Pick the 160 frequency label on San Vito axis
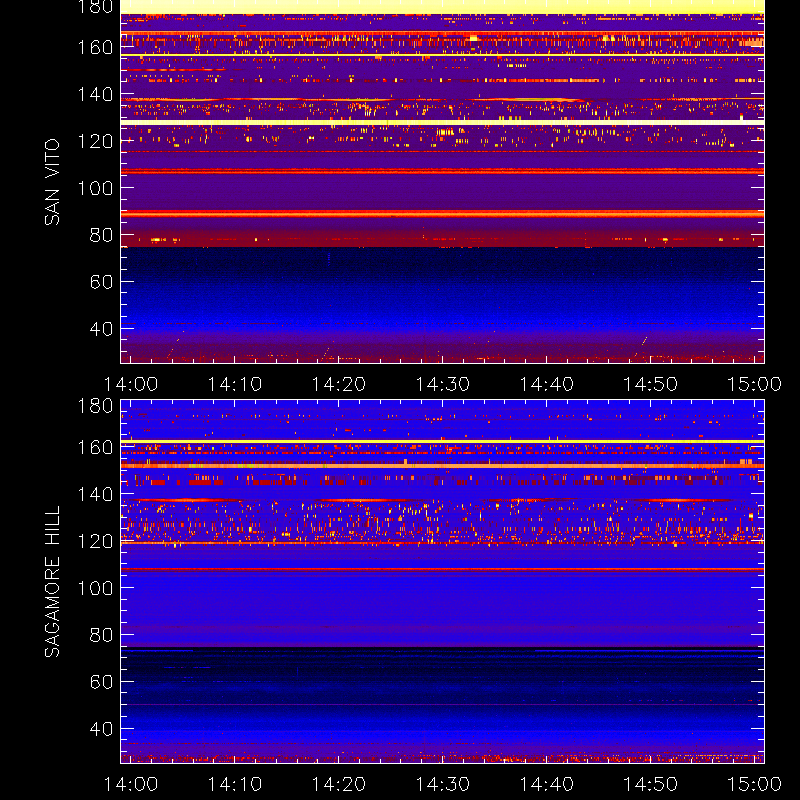Screen dimensions: 800x800 click(x=95, y=47)
